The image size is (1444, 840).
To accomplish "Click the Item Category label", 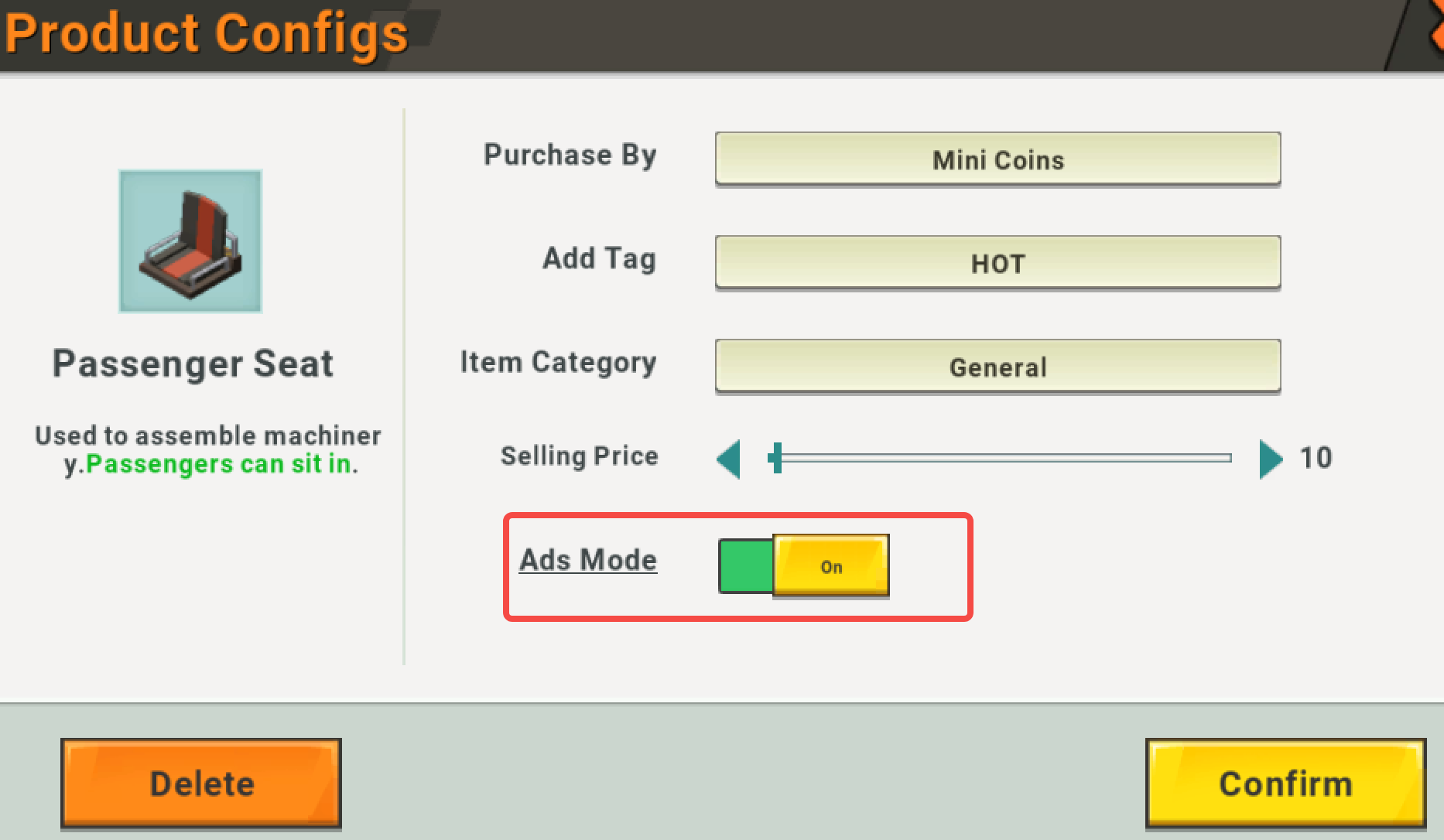I will click(558, 362).
